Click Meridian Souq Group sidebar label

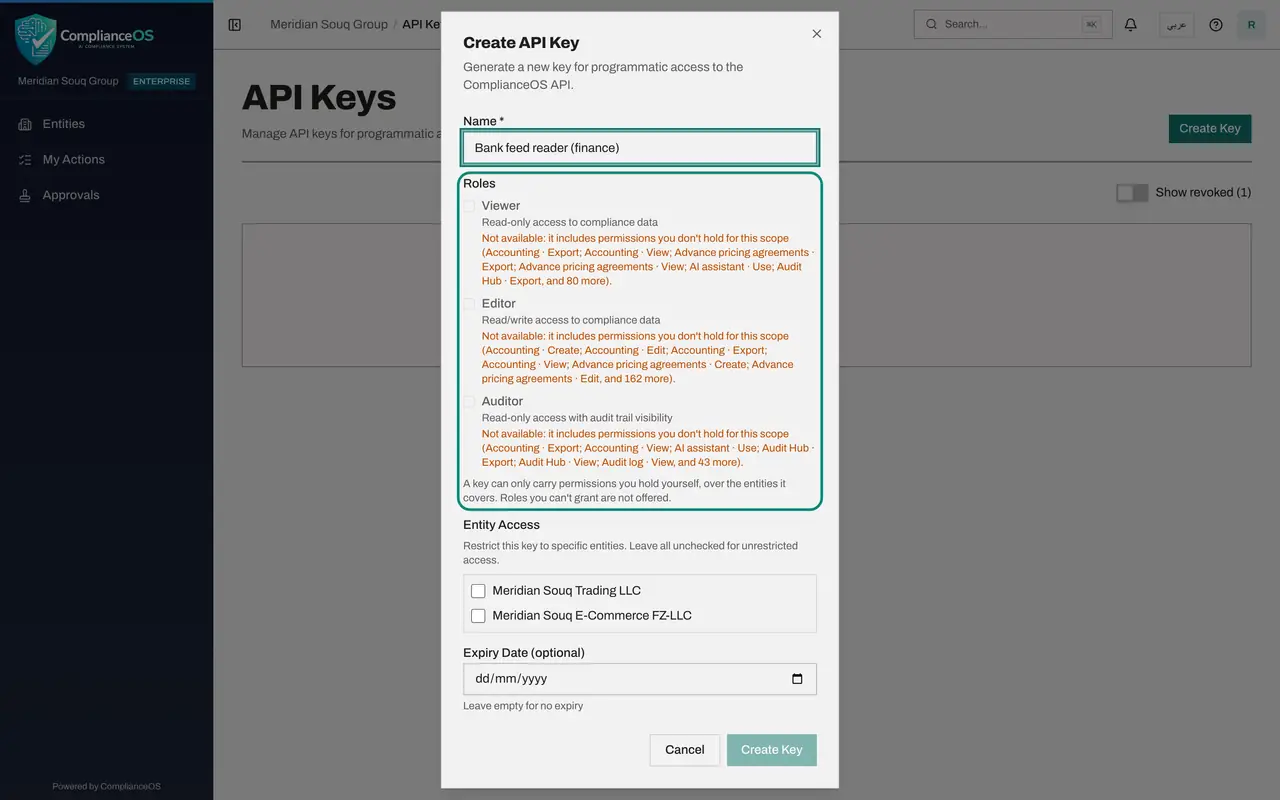[x=68, y=82]
